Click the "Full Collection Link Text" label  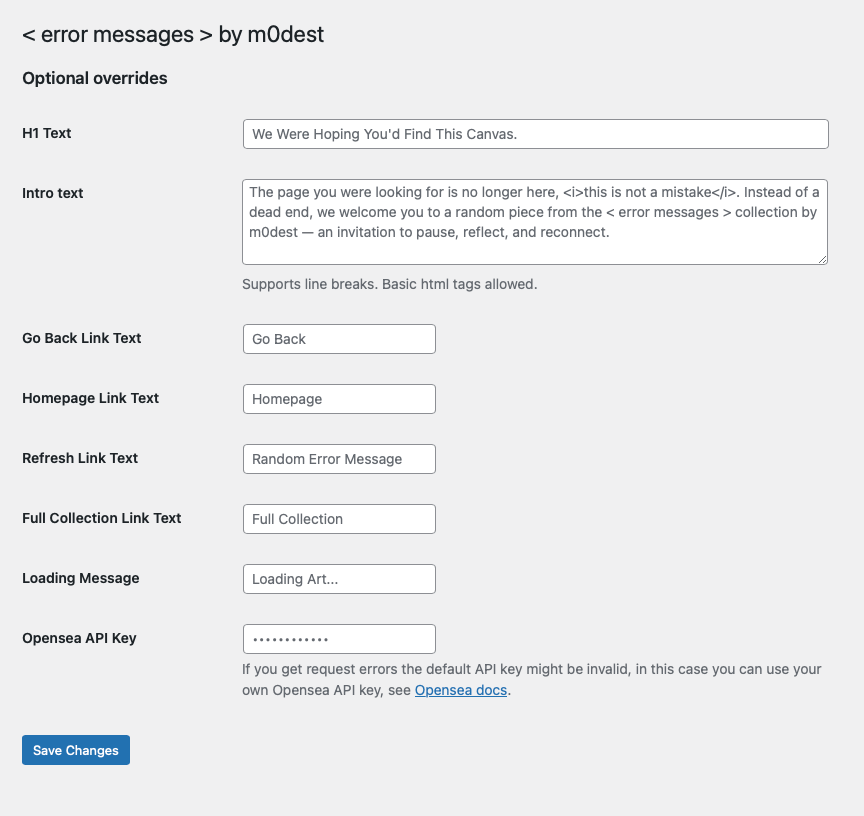point(102,518)
